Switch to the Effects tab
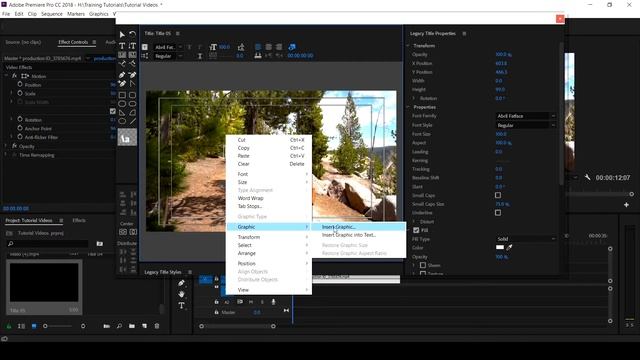 point(79,220)
